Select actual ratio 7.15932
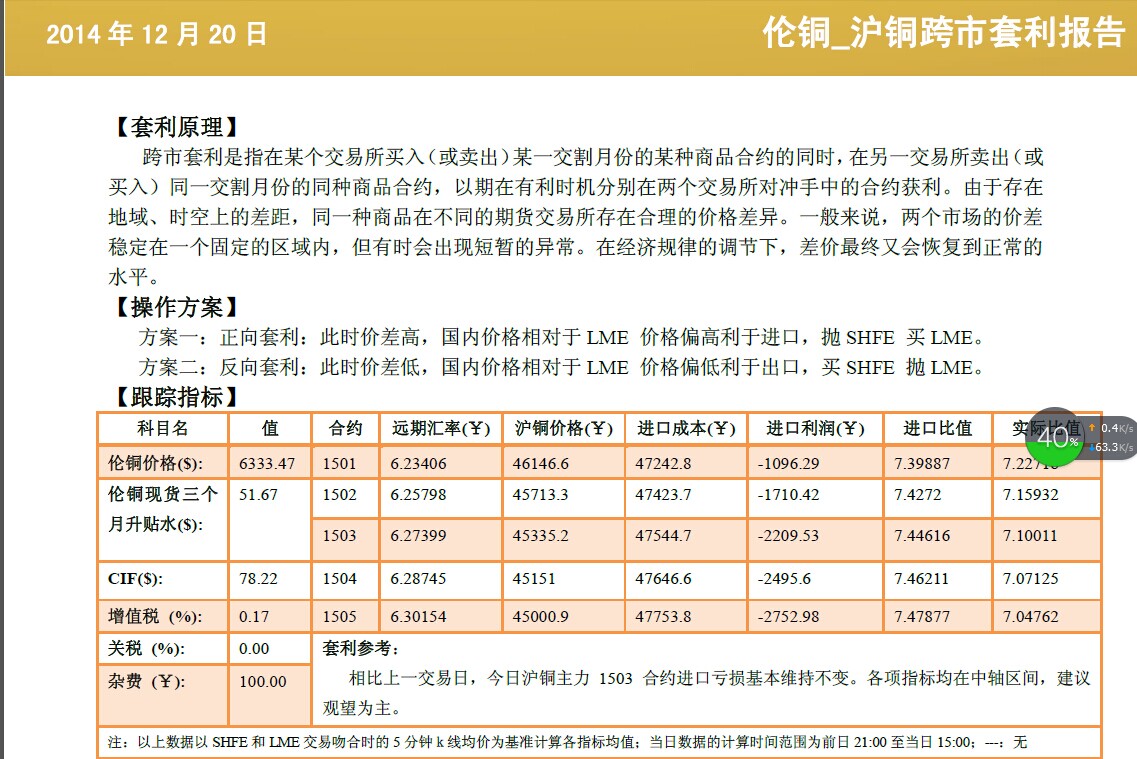 [x=1030, y=494]
